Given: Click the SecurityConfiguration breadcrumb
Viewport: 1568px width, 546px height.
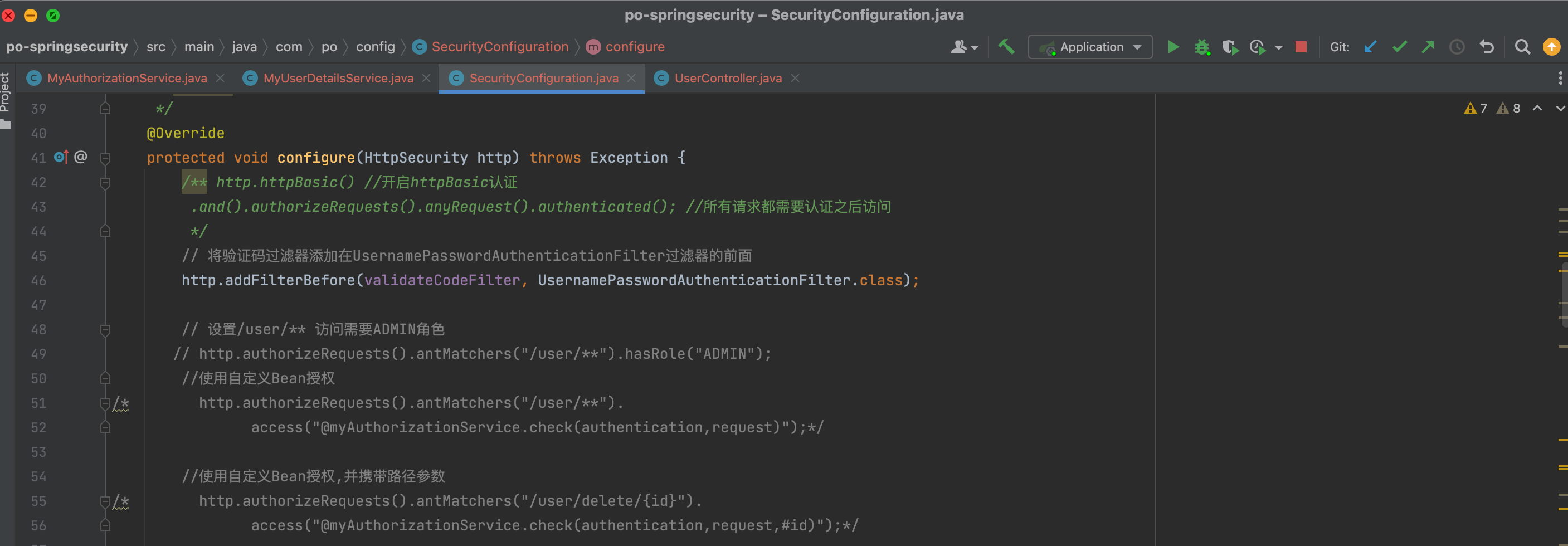Looking at the screenshot, I should tap(499, 47).
